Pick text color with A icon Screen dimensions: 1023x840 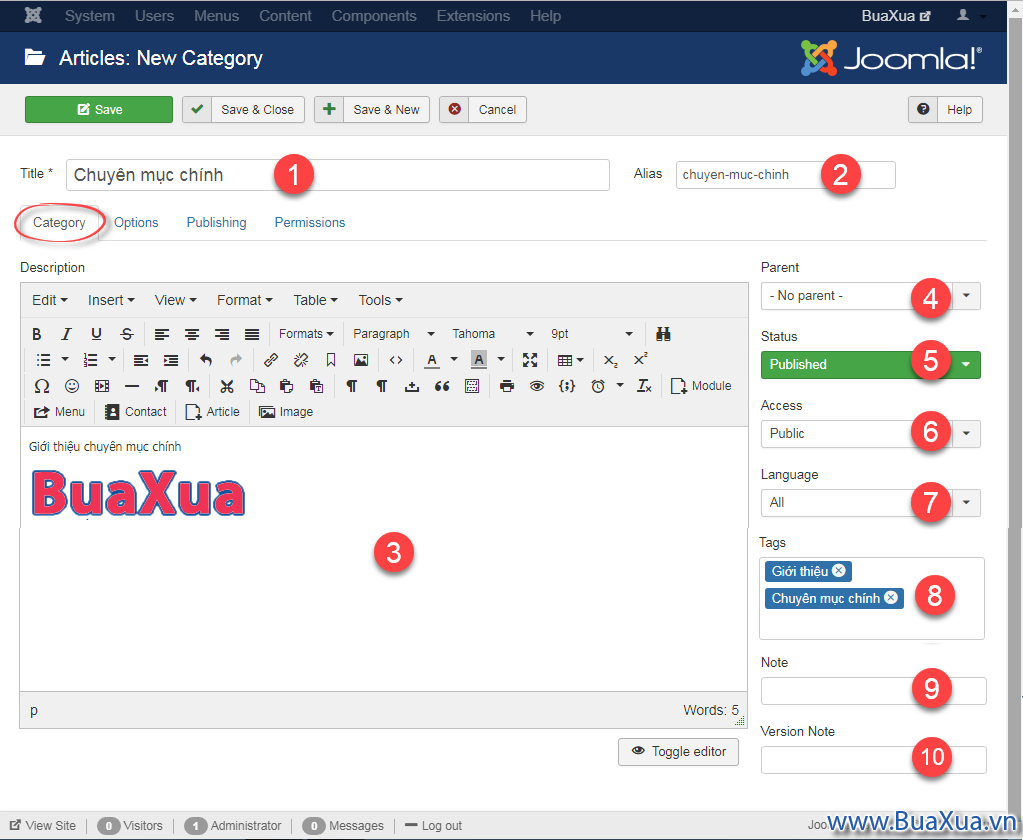pos(432,360)
